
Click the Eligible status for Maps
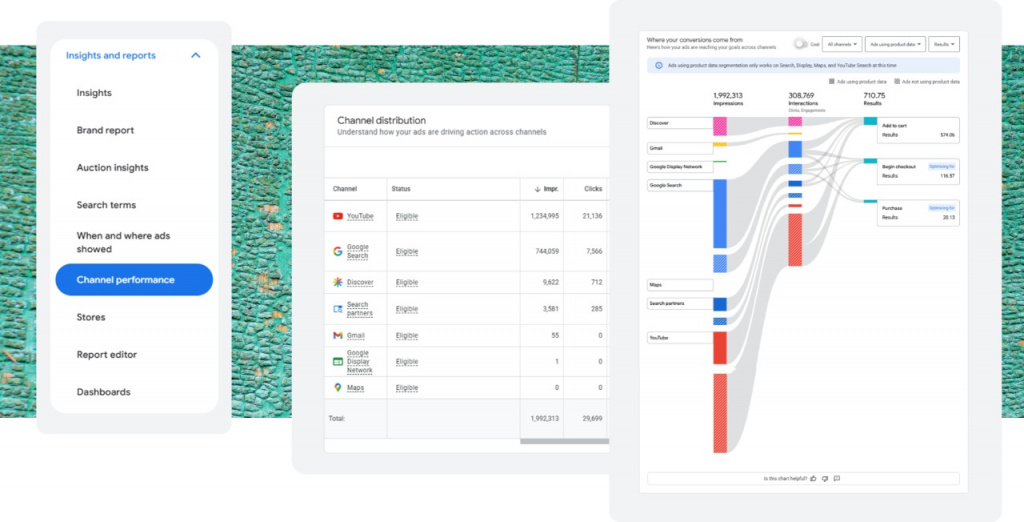coord(407,387)
